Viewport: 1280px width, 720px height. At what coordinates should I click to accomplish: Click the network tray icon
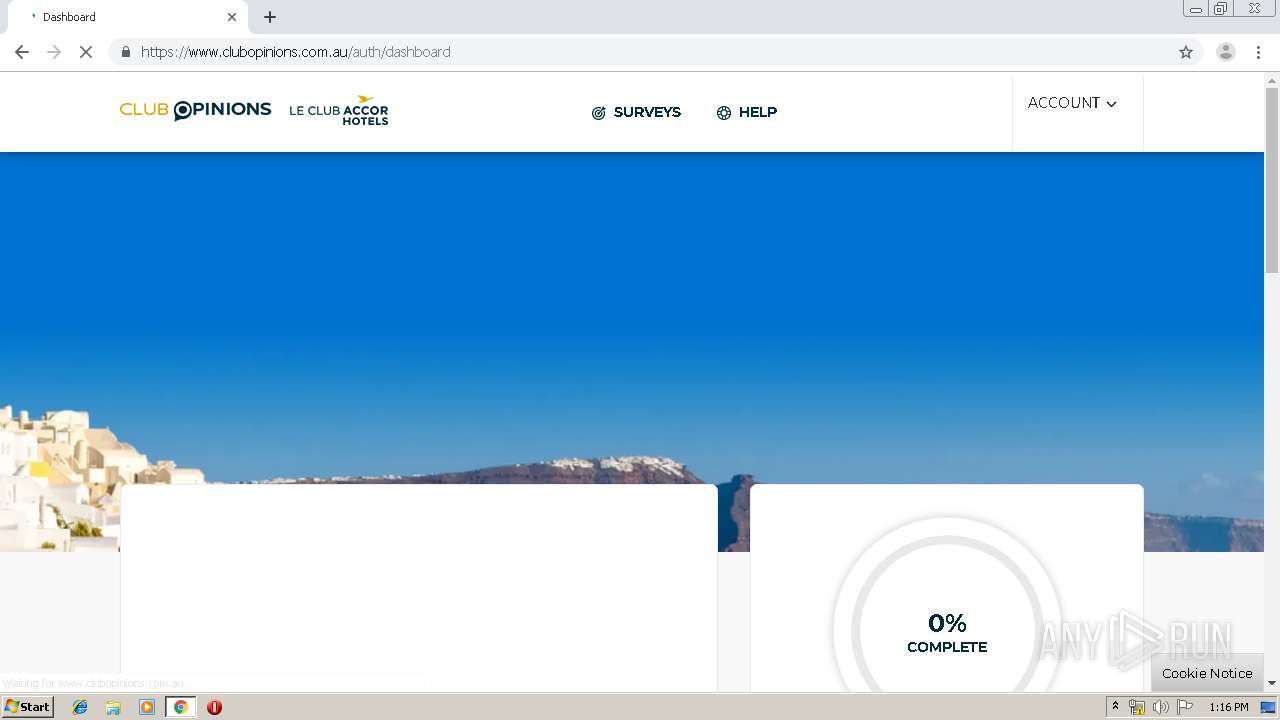1137,707
